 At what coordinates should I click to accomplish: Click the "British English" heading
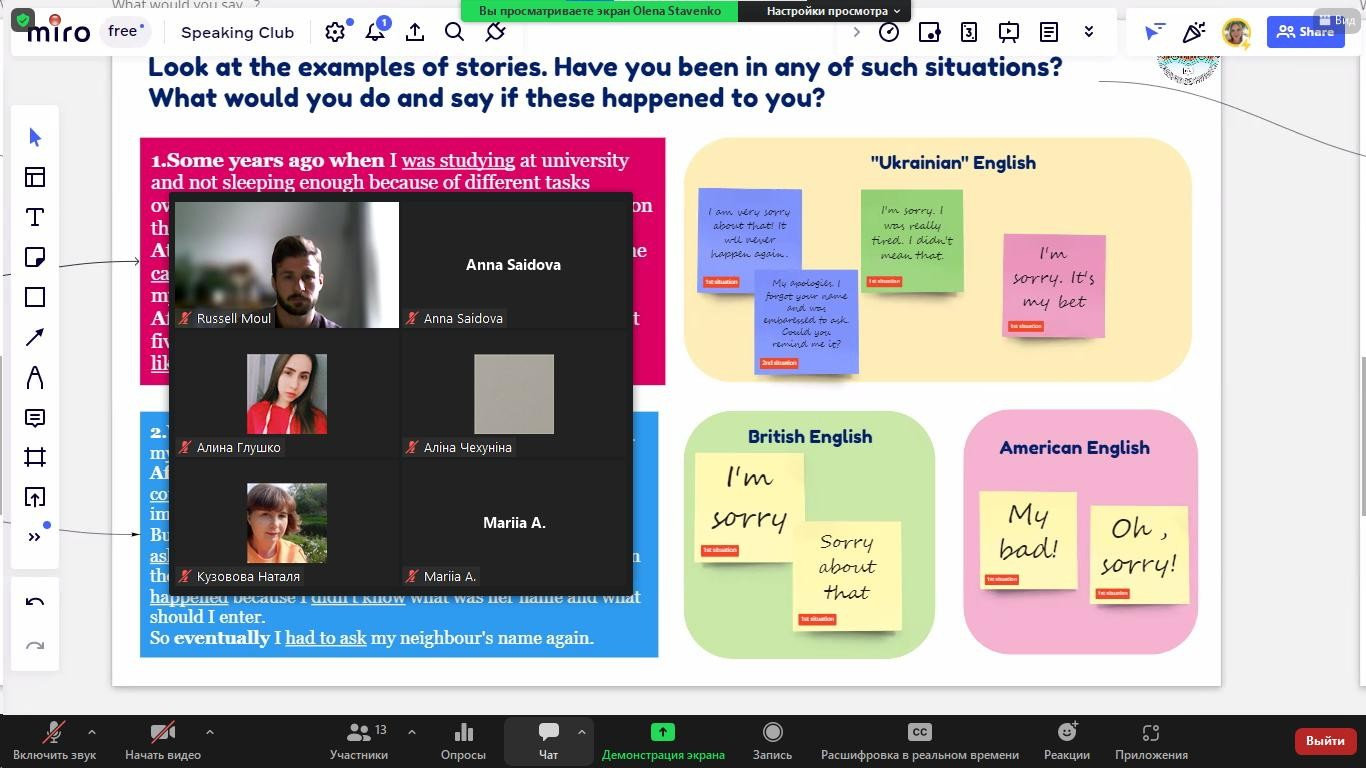tap(810, 437)
